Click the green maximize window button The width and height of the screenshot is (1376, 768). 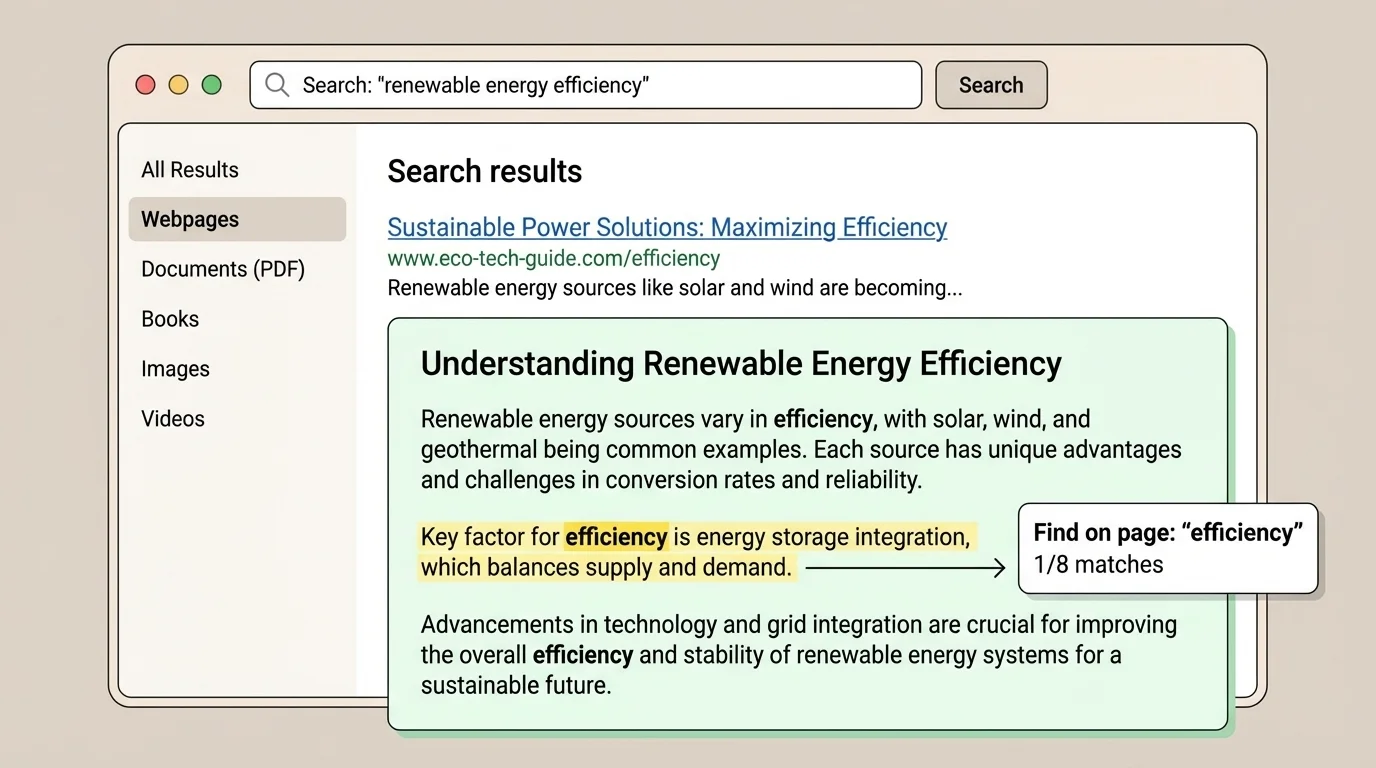click(212, 85)
